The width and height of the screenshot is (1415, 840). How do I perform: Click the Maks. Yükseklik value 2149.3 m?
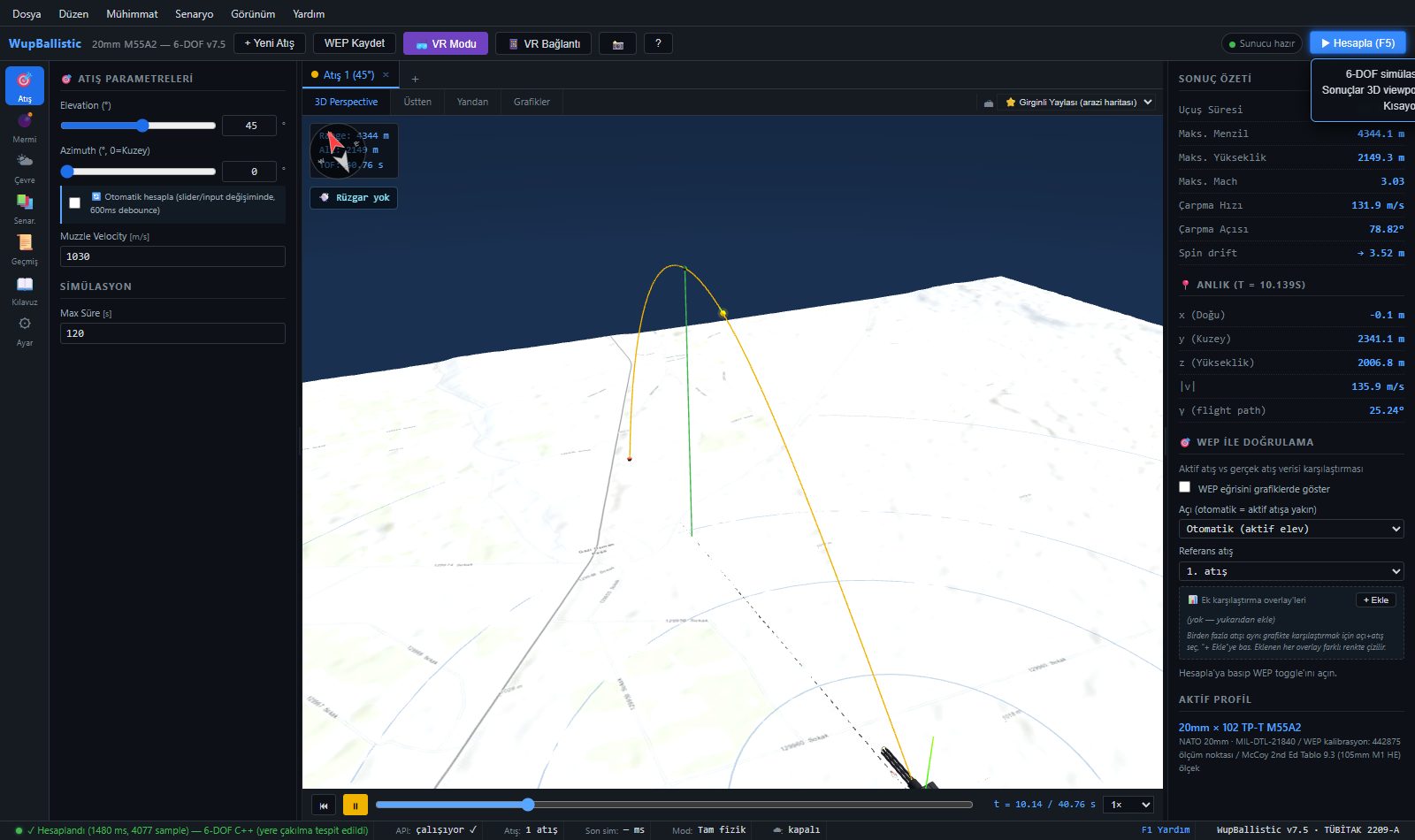1381,157
